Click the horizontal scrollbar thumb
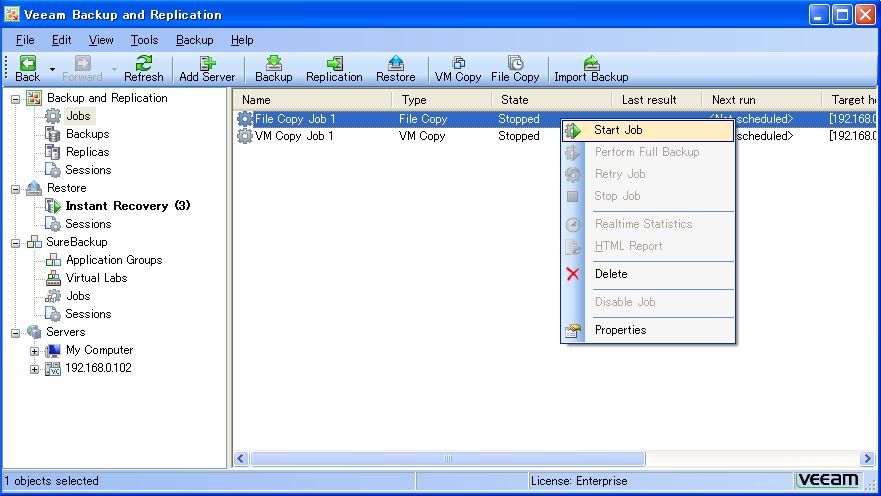Image resolution: width=881 pixels, height=496 pixels. pyautogui.click(x=448, y=459)
